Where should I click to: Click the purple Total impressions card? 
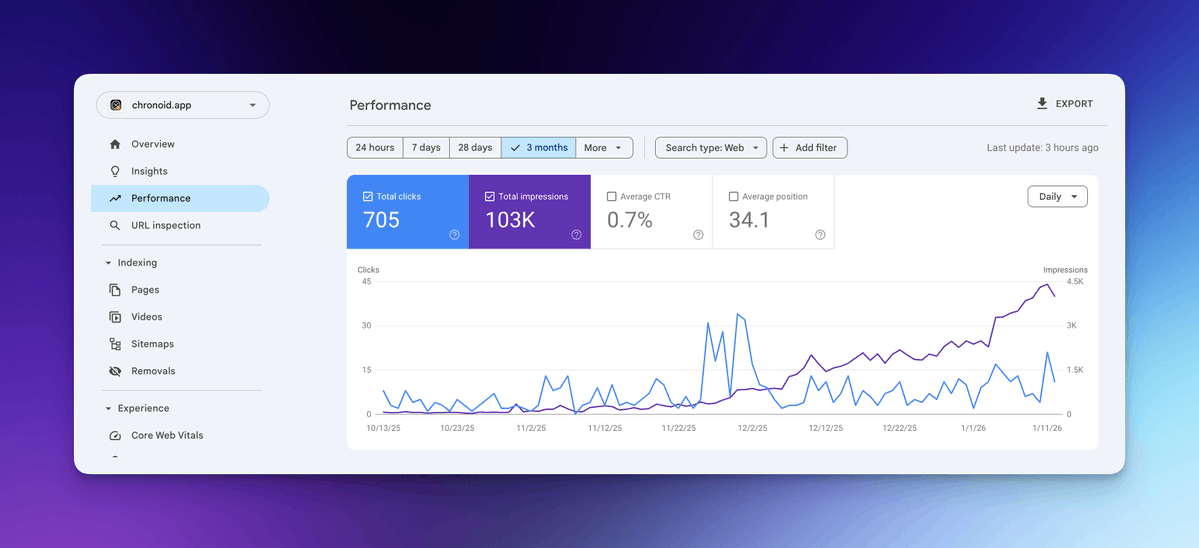click(529, 213)
